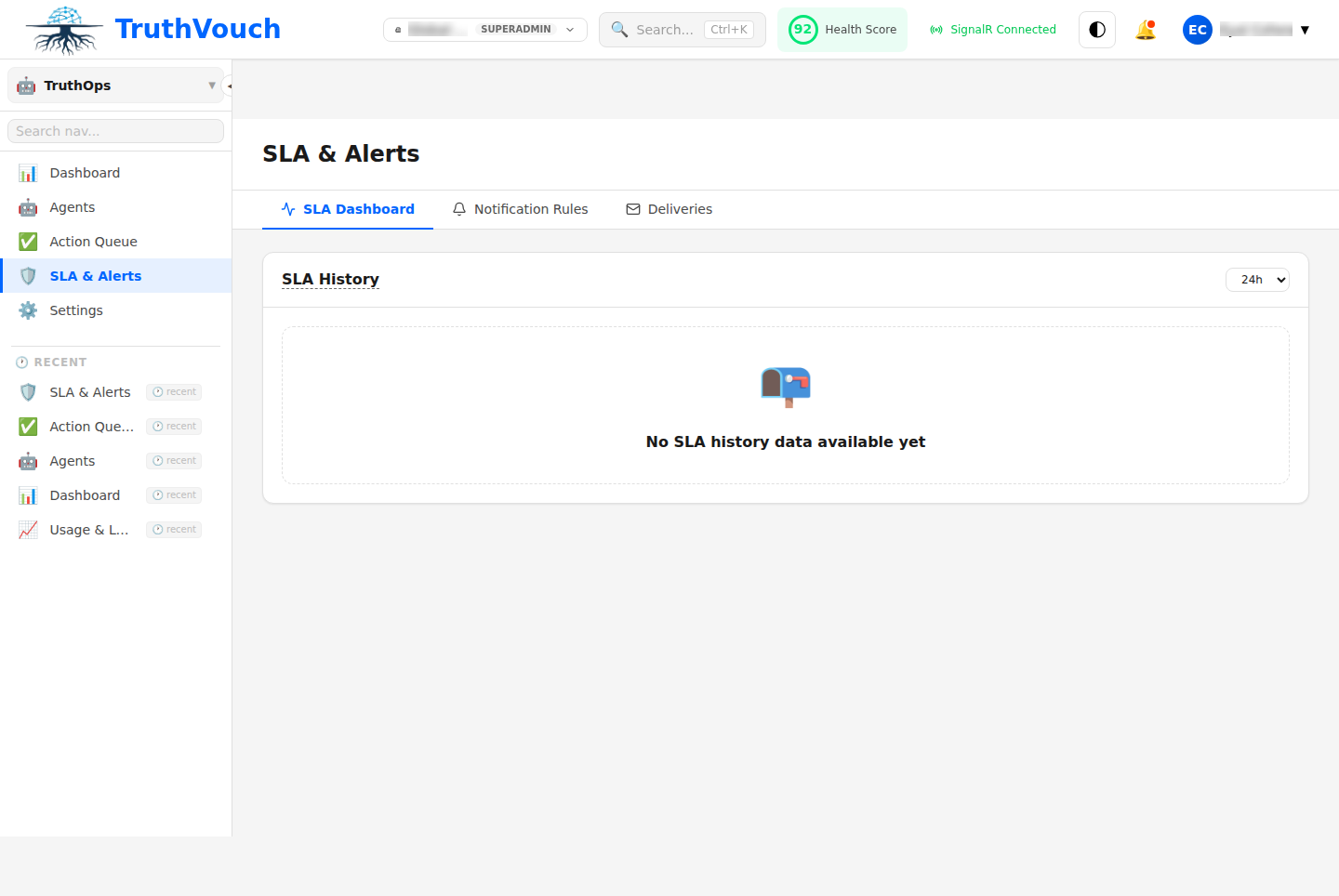This screenshot has height=896, width=1339.
Task: Click the Health Score 92 badge
Action: coord(802,29)
